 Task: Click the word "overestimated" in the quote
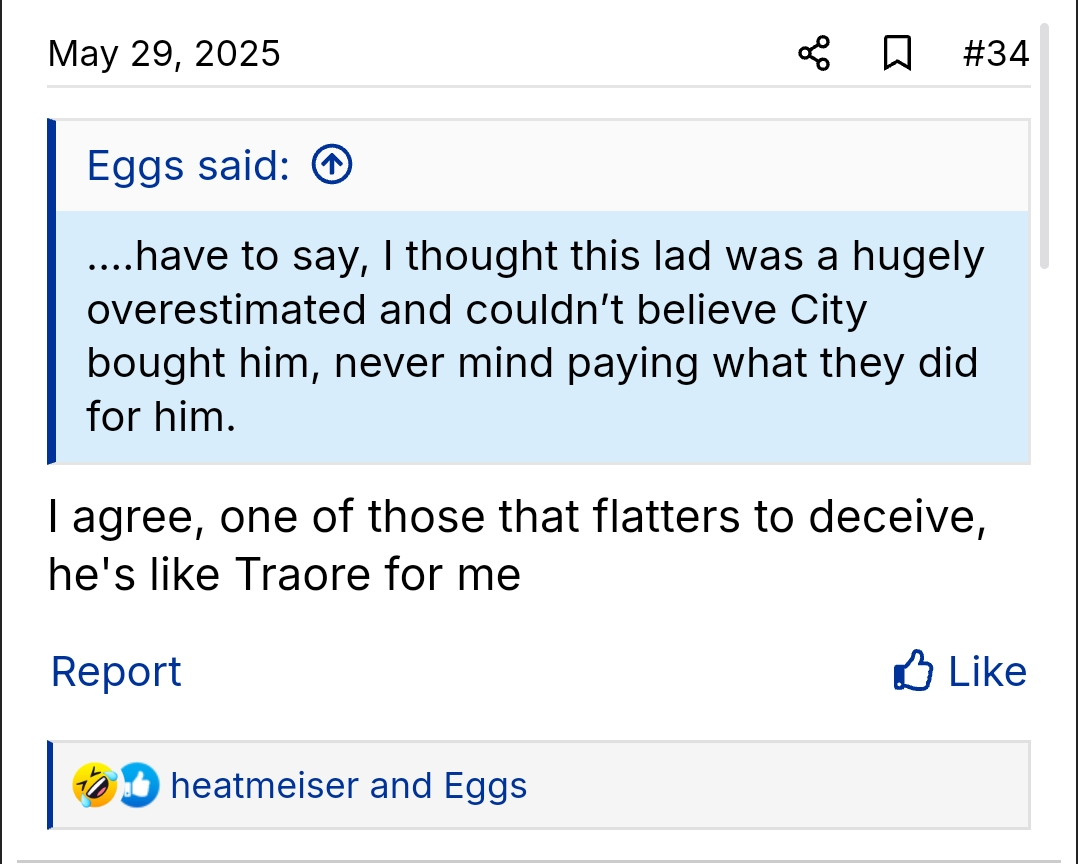[x=226, y=310]
